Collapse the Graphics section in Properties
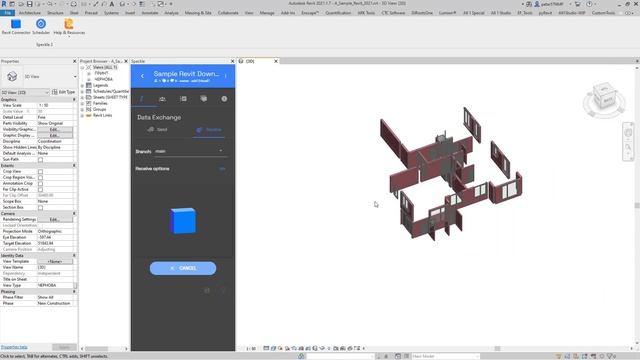Viewport: 640px width, 360px height. coord(74,100)
